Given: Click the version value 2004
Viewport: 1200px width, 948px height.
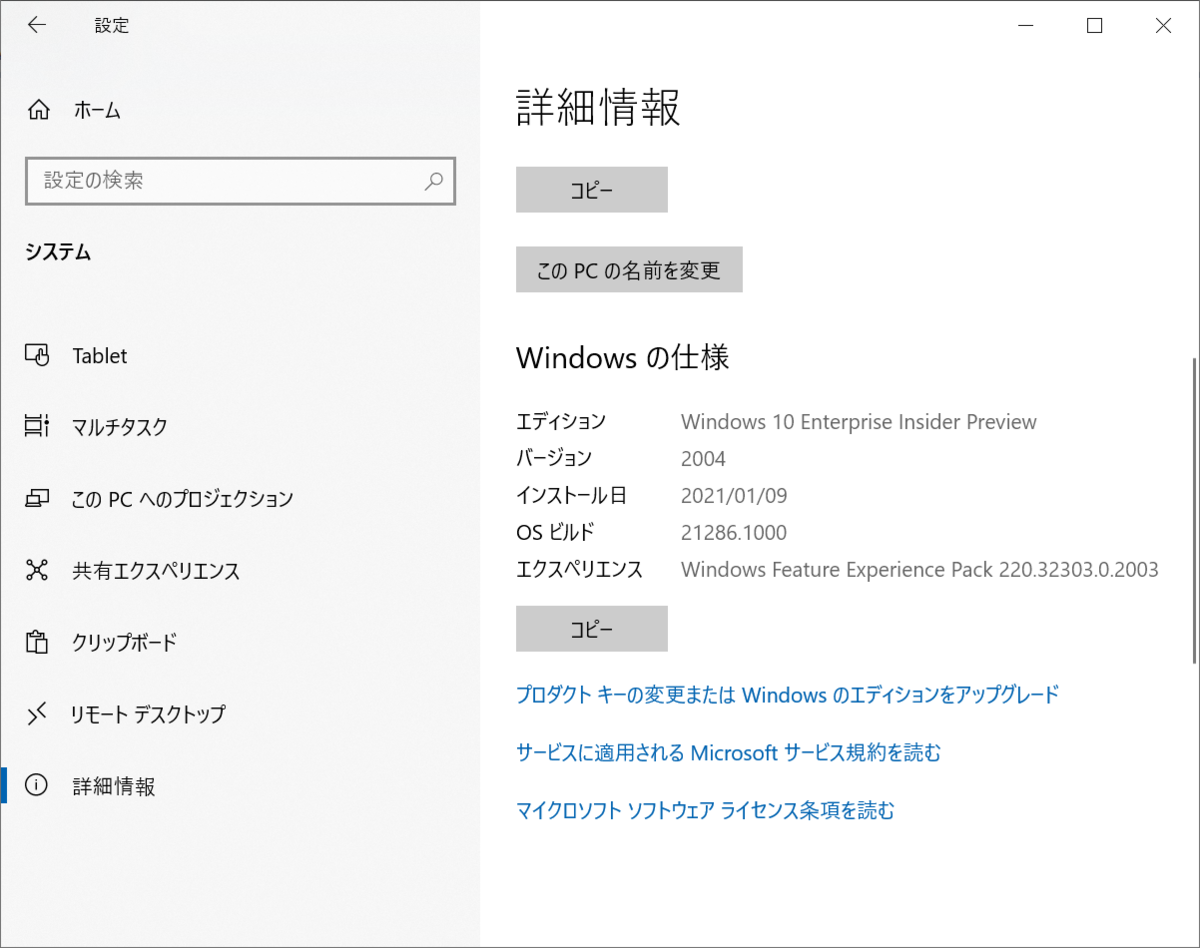Looking at the screenshot, I should [x=703, y=459].
